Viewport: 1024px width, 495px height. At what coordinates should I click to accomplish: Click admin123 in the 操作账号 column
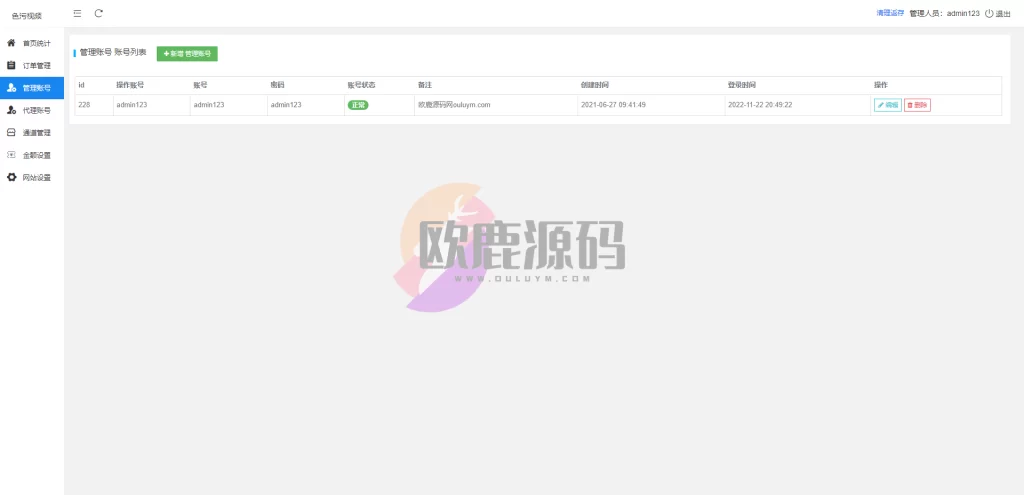coord(131,104)
